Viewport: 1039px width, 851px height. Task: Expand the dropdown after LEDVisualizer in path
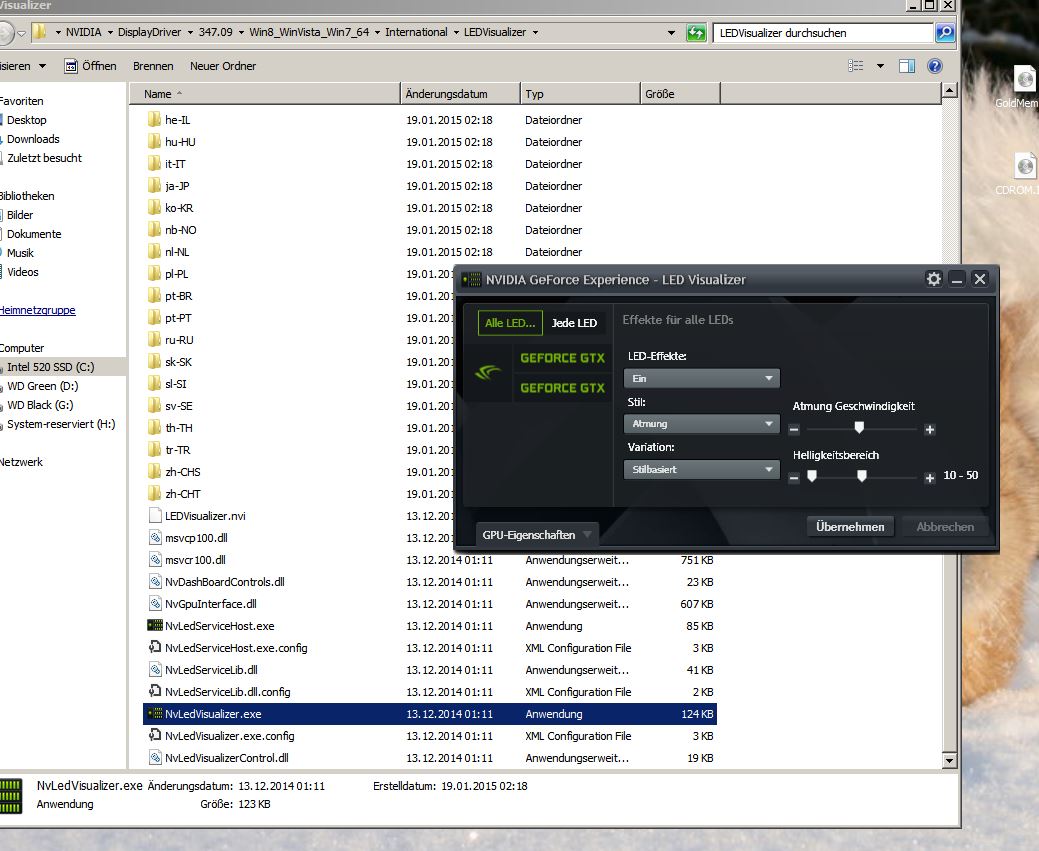(535, 32)
